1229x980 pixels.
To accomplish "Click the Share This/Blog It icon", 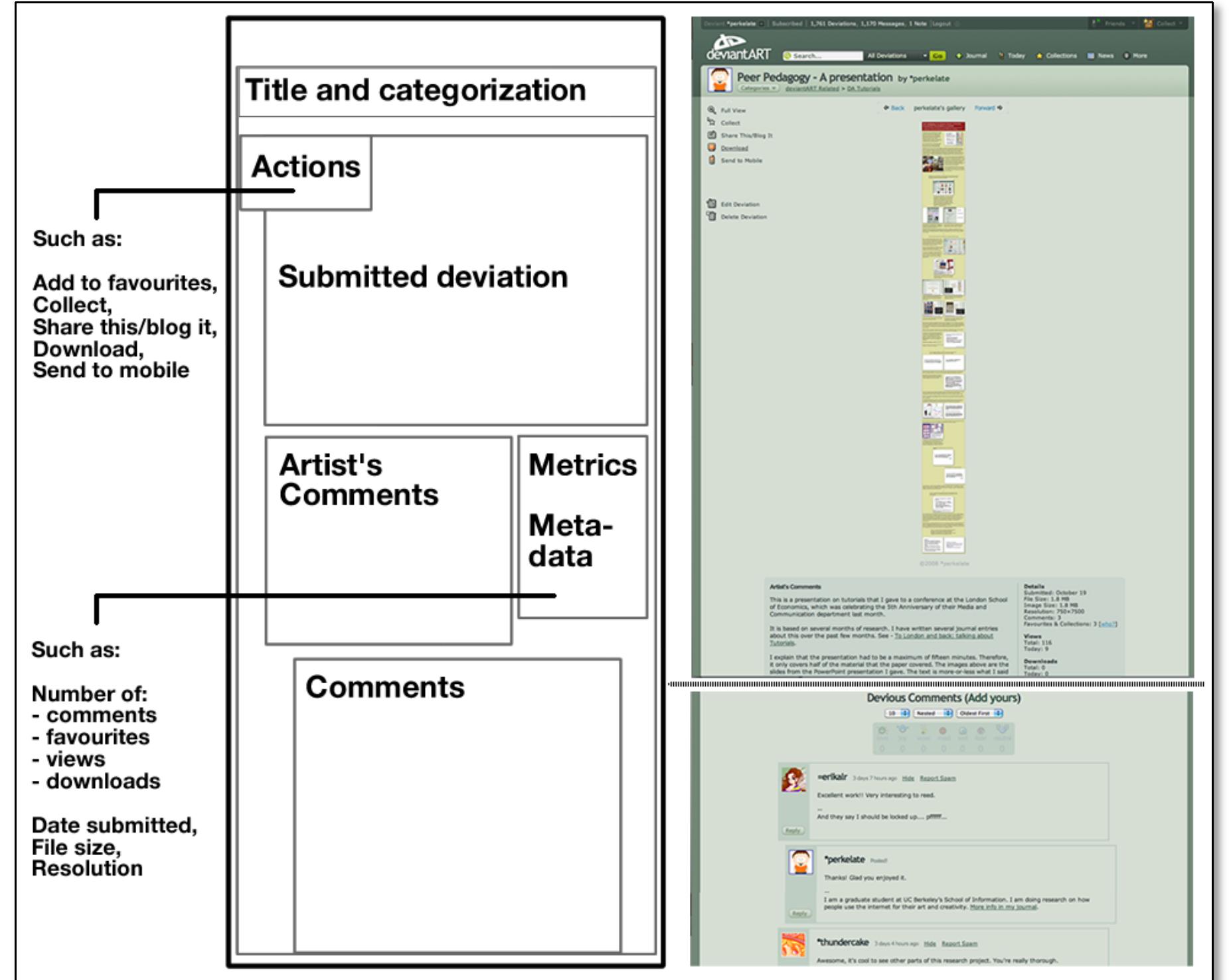I will 711,135.
